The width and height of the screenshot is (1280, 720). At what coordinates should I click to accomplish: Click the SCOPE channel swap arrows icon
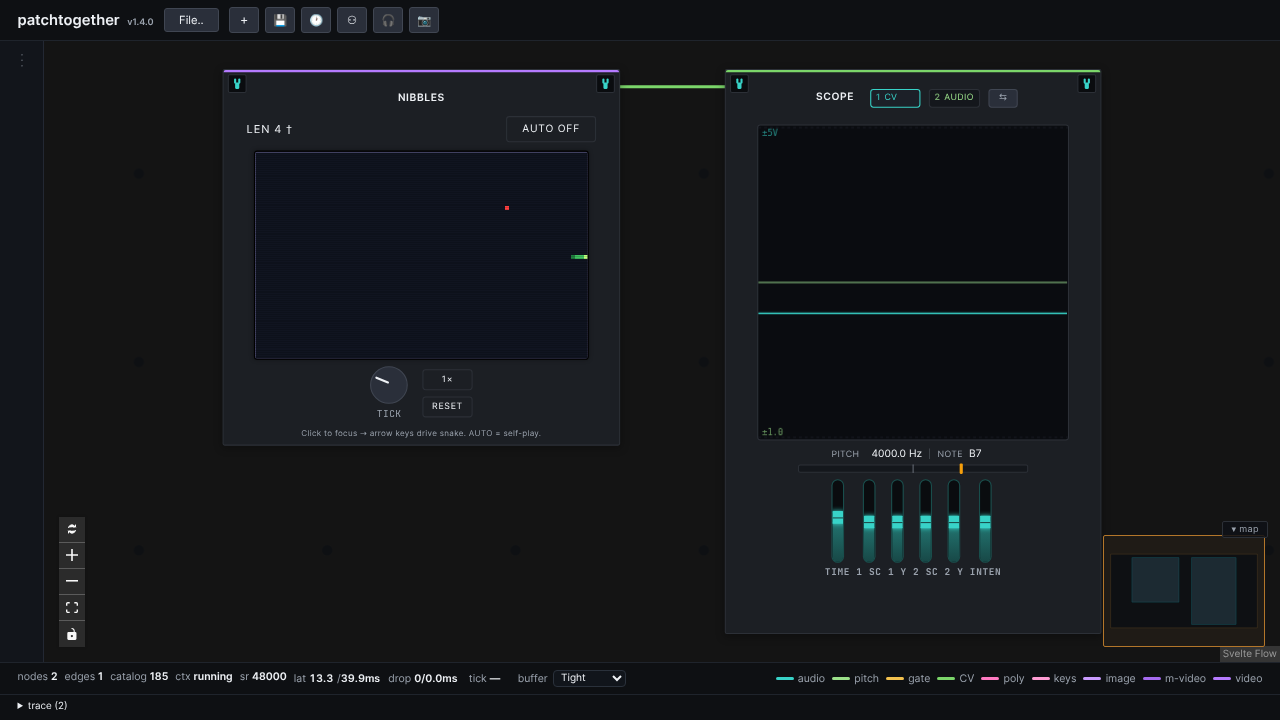(x=1003, y=98)
